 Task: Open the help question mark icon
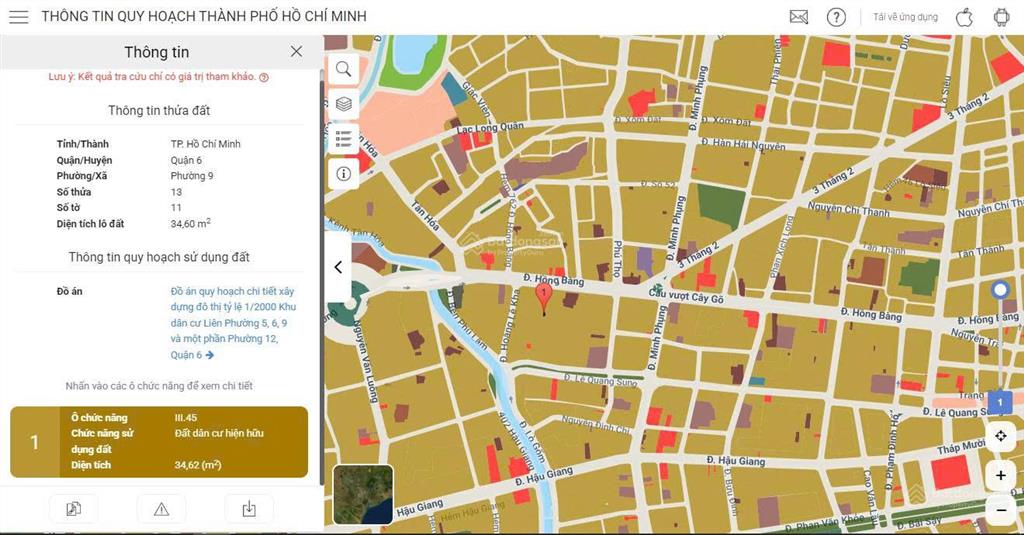[x=836, y=17]
